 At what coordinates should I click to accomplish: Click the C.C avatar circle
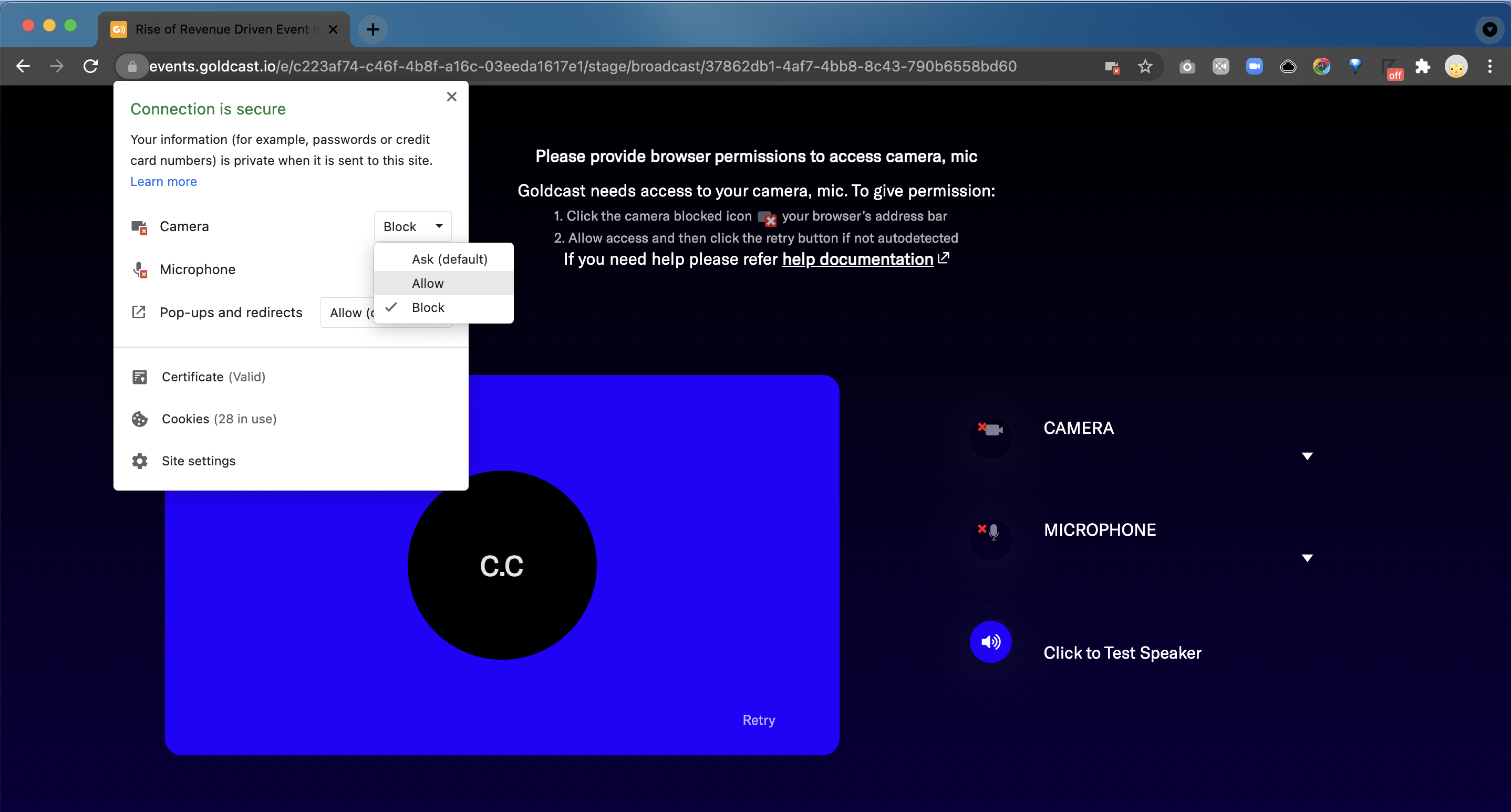pyautogui.click(x=502, y=565)
